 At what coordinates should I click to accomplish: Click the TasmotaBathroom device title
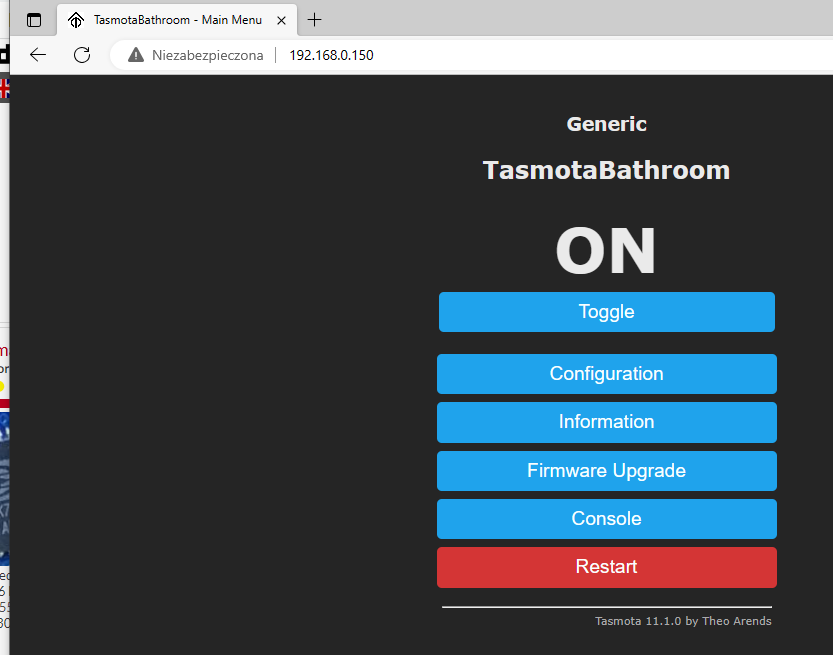(606, 171)
